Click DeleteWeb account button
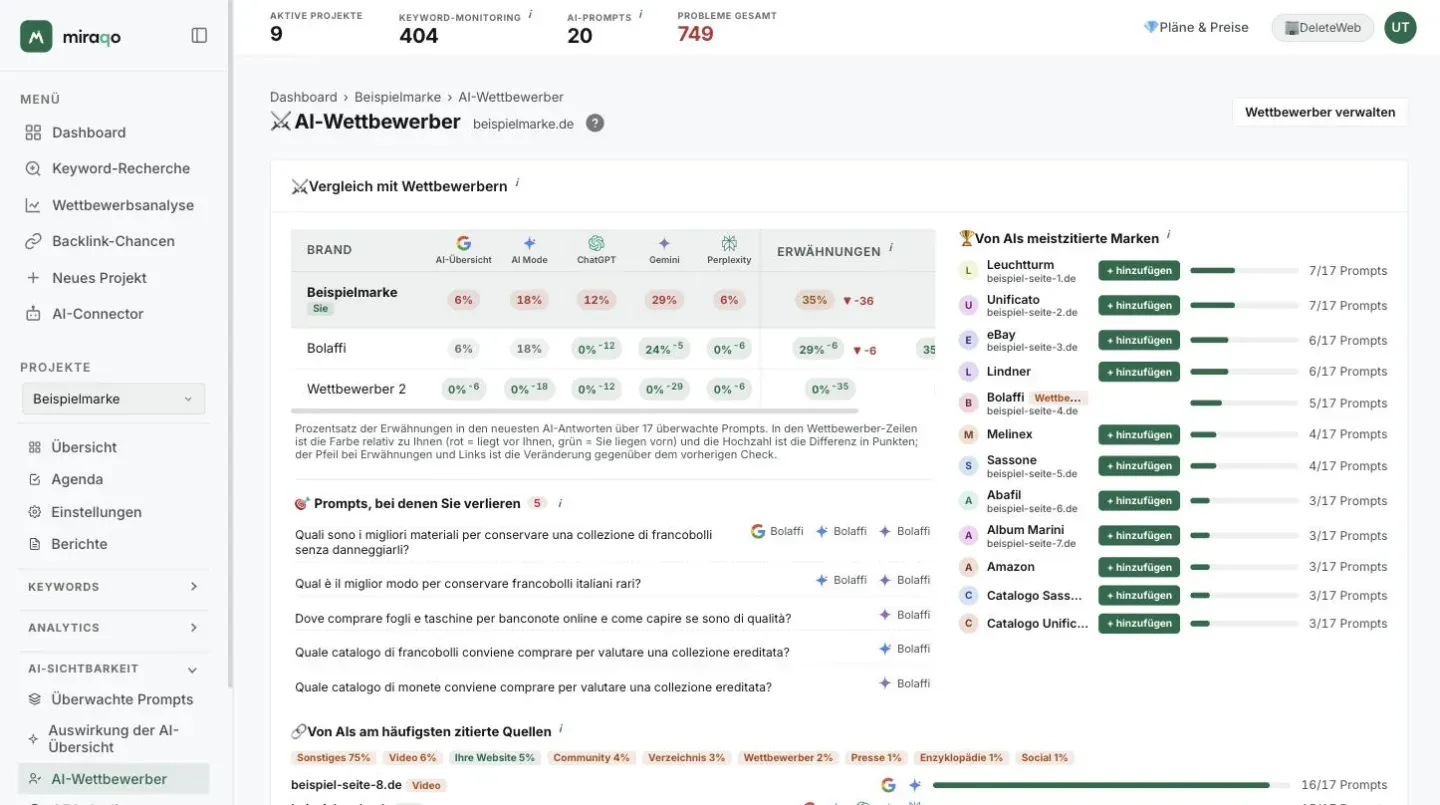Viewport: 1440px width, 805px height. [1323, 28]
